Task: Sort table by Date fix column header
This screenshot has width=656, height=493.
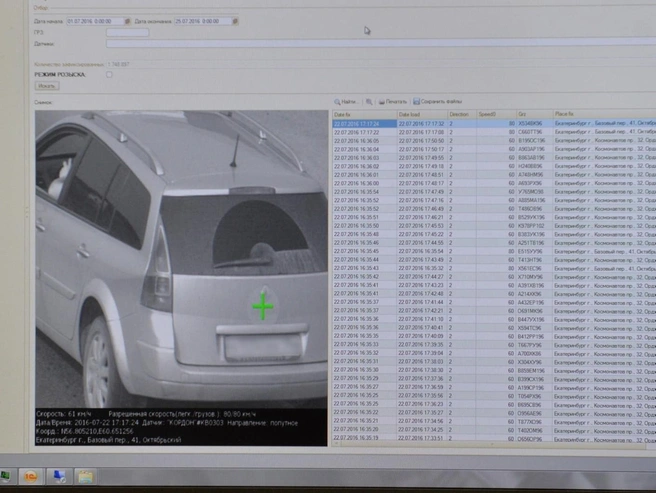Action: coord(364,114)
